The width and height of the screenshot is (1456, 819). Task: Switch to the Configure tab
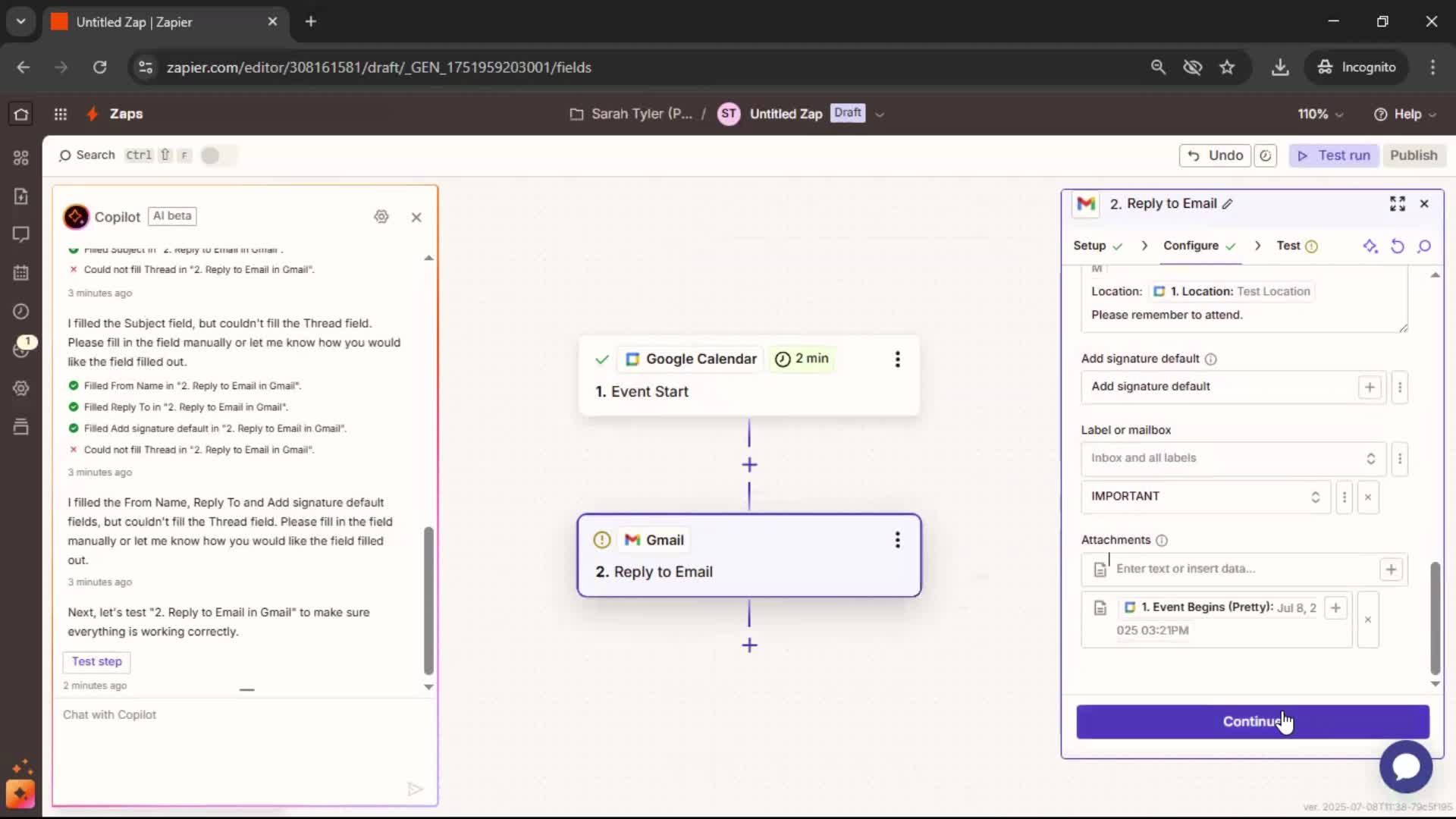point(1200,246)
